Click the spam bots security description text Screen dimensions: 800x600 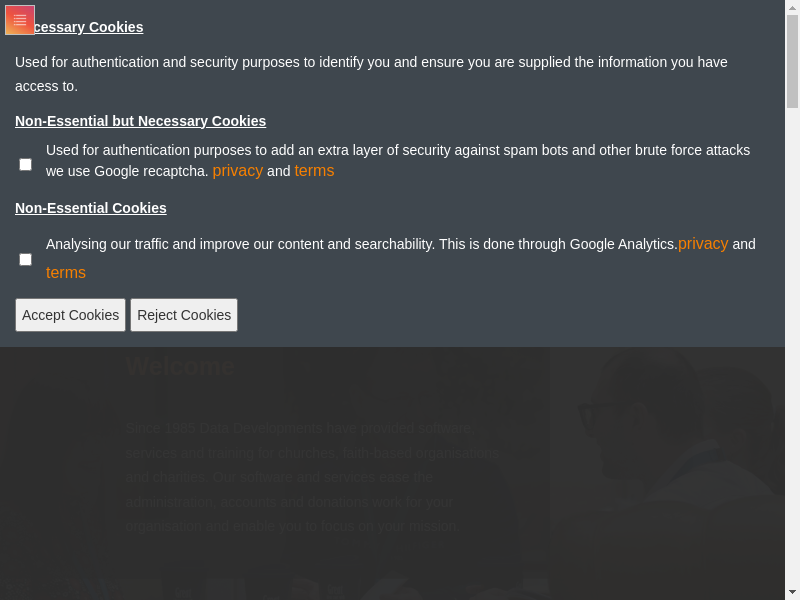coord(398,150)
